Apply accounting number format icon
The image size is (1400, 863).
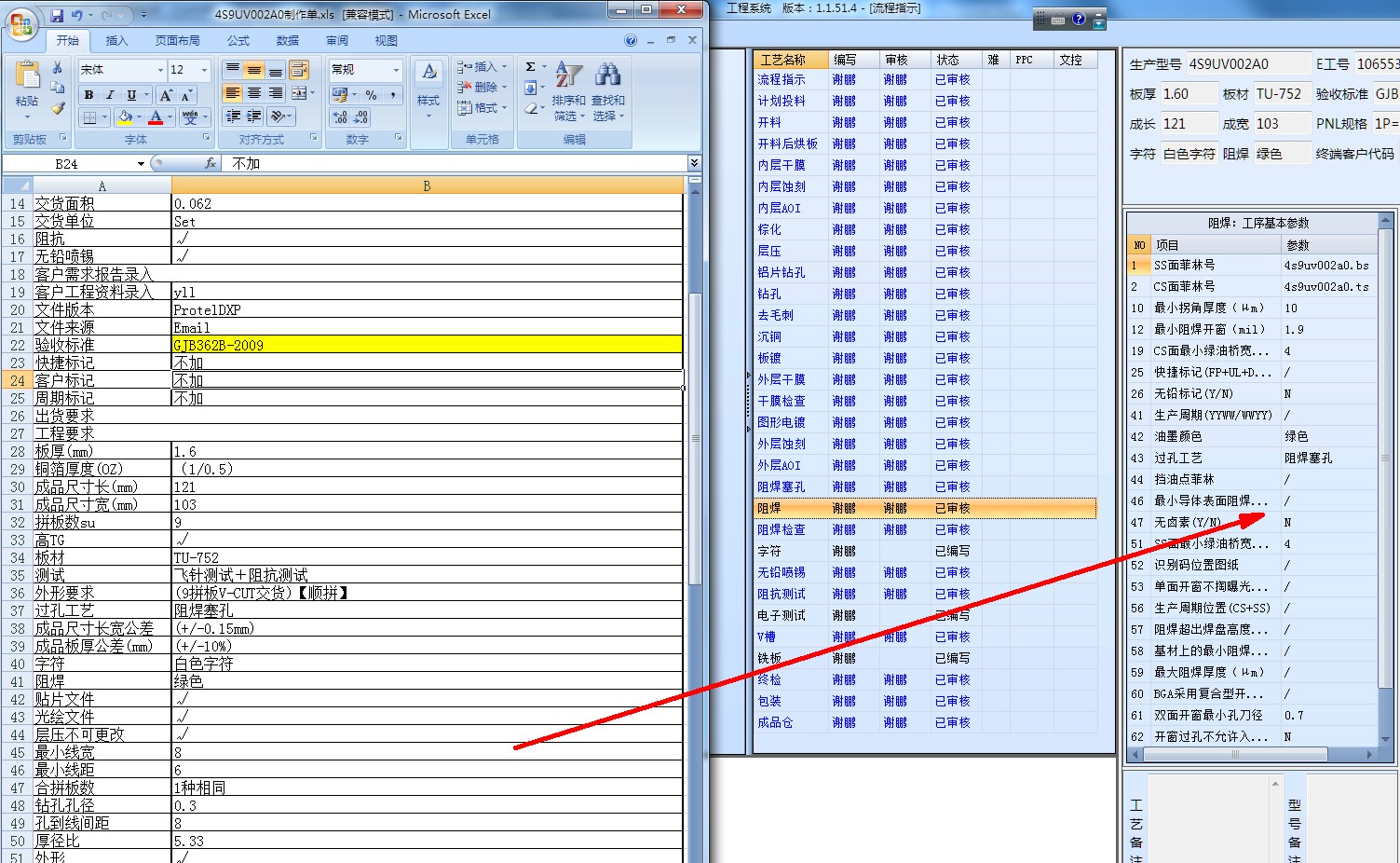click(339, 95)
